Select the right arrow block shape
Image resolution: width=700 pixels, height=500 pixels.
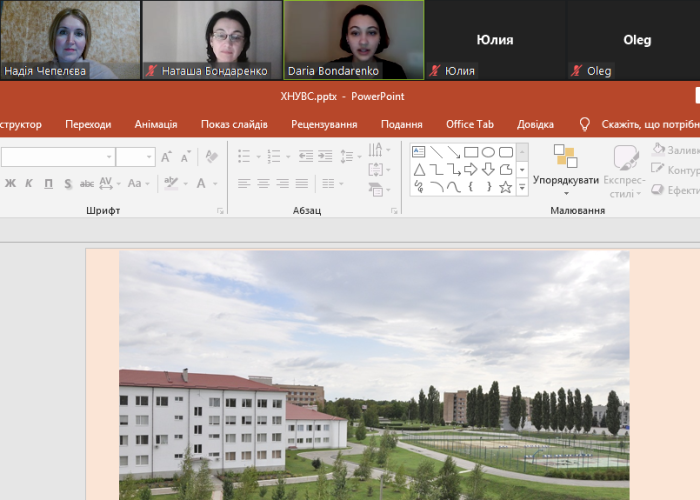[471, 169]
